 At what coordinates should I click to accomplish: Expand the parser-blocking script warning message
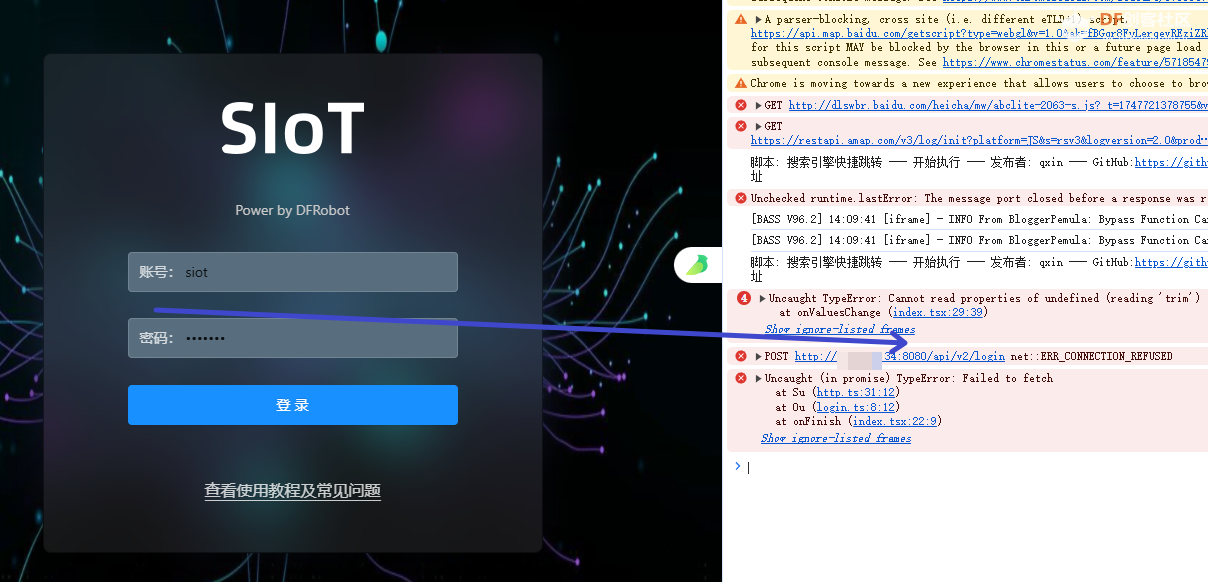click(x=758, y=19)
